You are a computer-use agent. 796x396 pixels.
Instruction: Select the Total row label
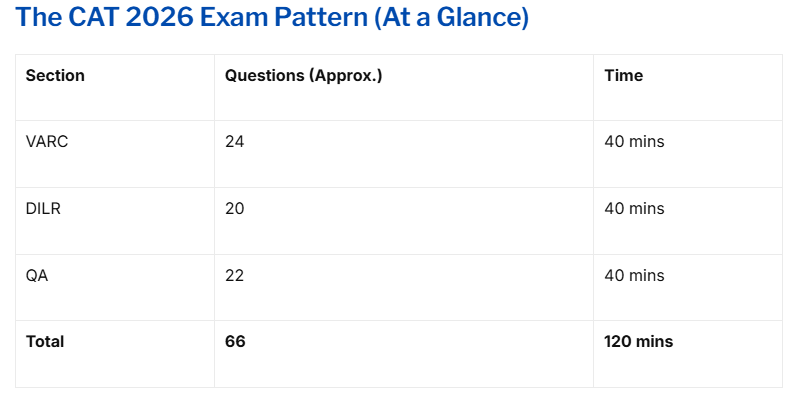(x=45, y=341)
